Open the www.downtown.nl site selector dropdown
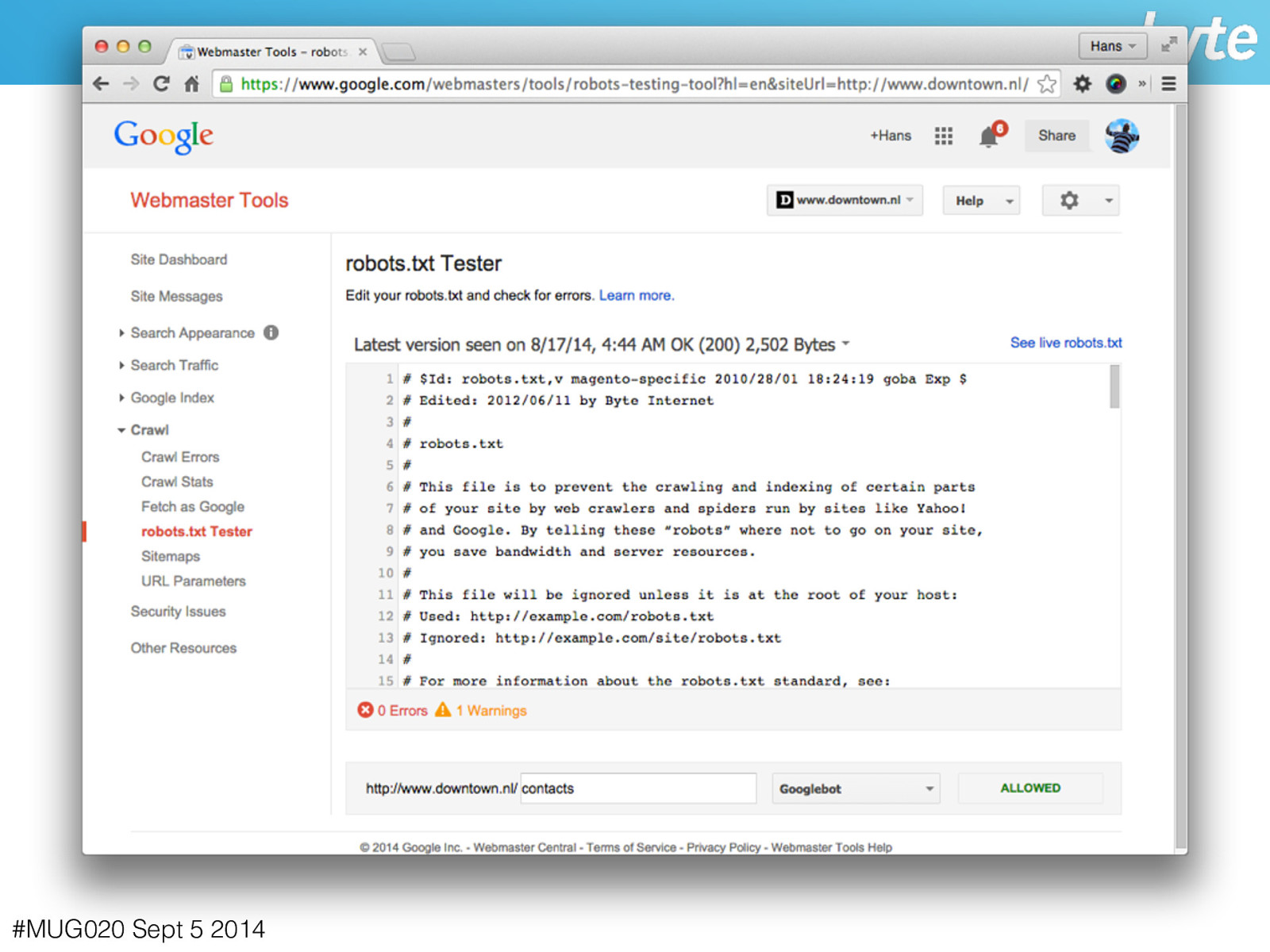 point(845,200)
